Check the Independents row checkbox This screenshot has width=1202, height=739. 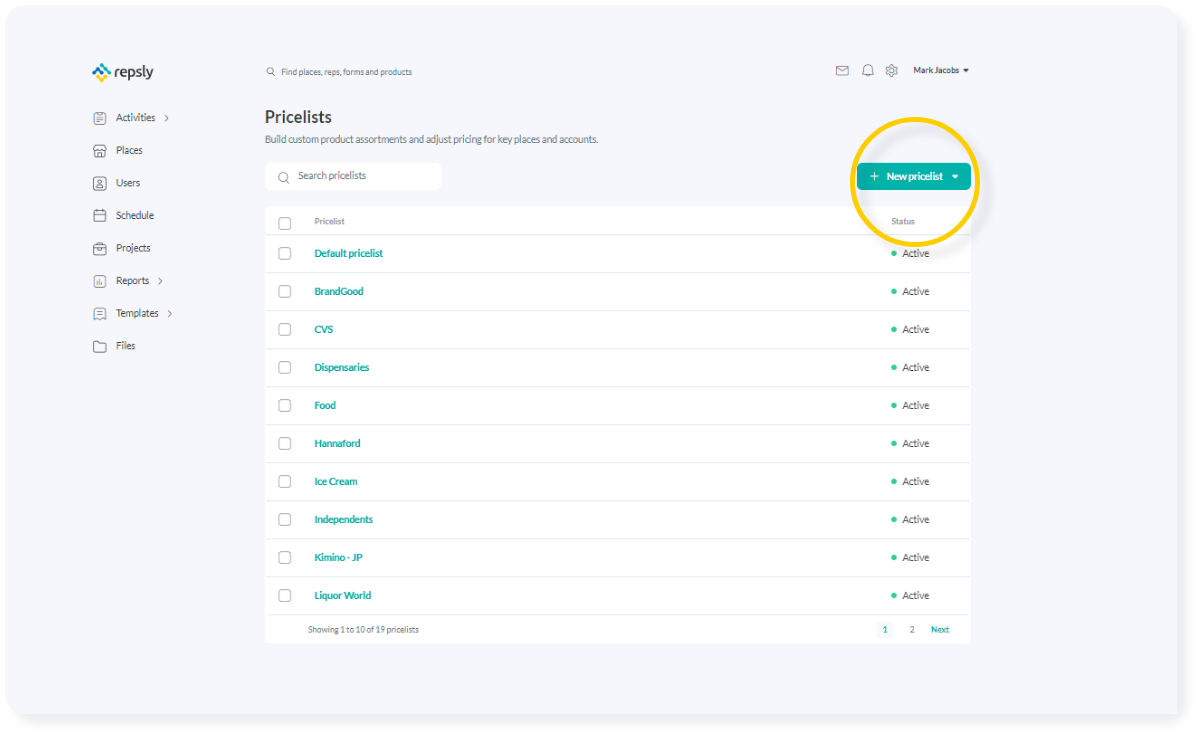coord(284,520)
